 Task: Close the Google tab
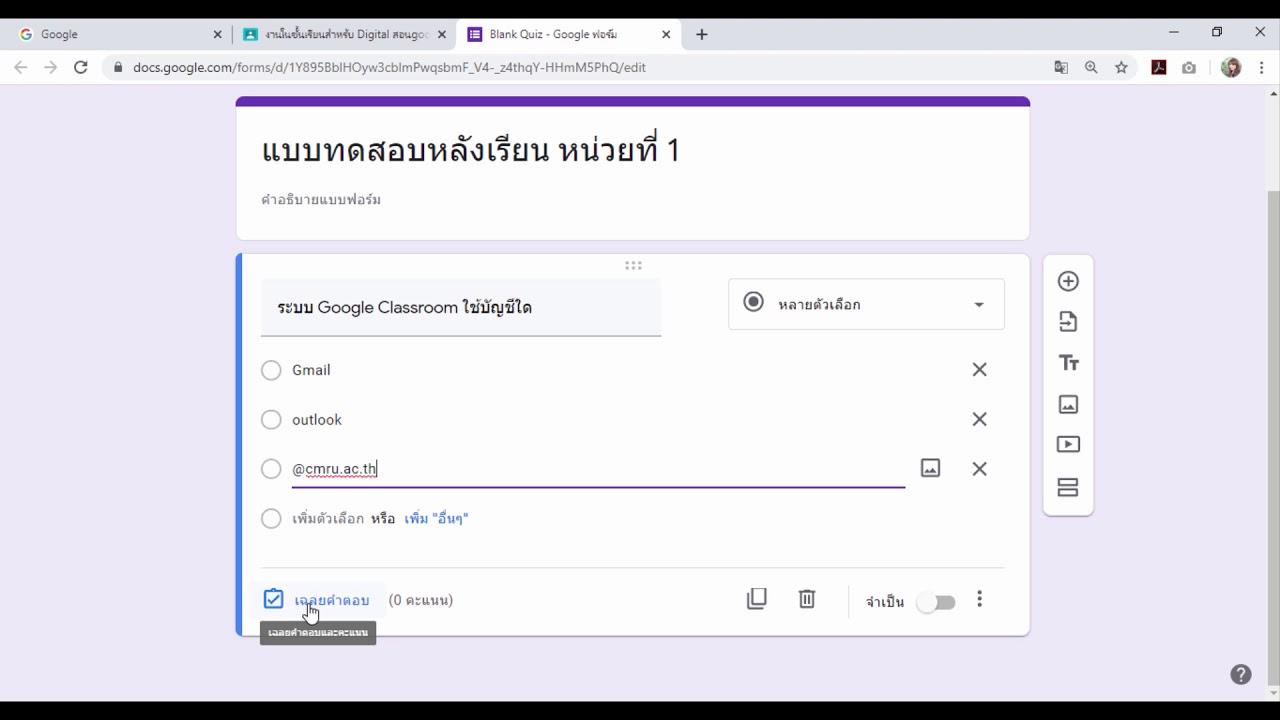(x=217, y=34)
